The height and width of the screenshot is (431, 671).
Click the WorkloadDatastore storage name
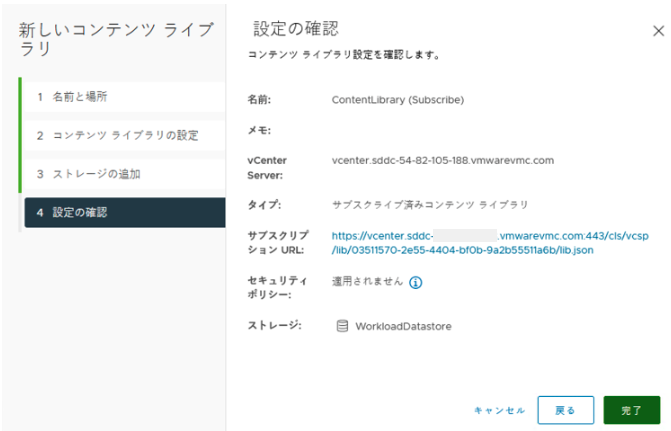click(x=403, y=326)
